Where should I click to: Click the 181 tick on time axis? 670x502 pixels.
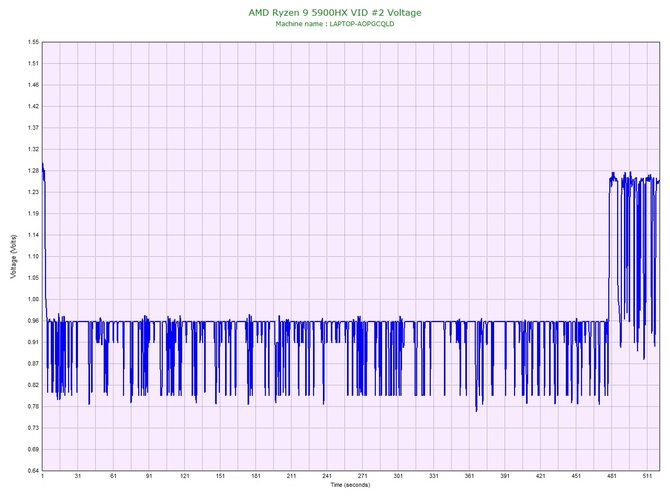pyautogui.click(x=256, y=476)
